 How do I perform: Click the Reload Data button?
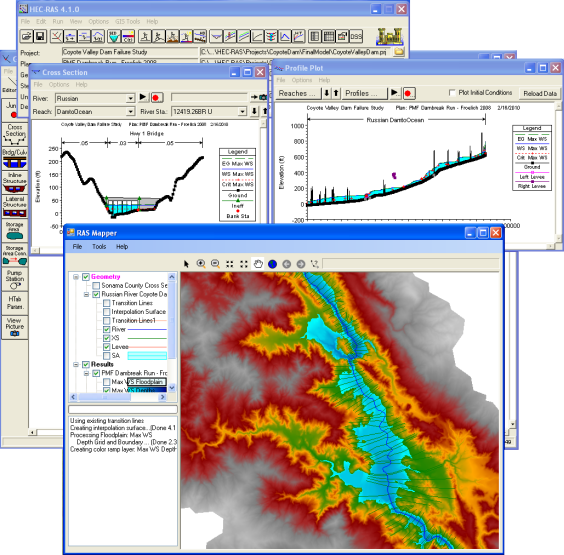coord(540,94)
